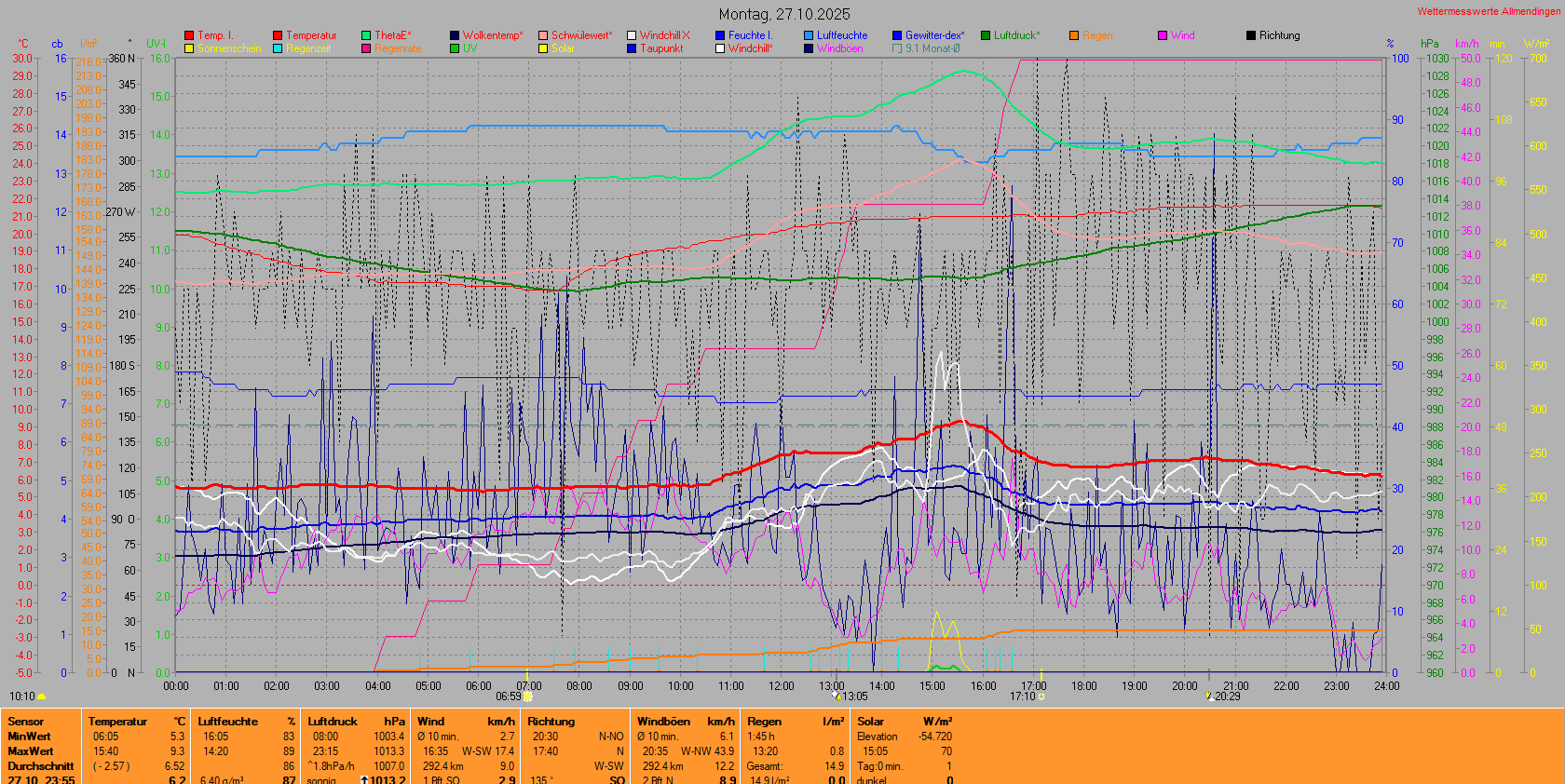Click the 12:00 time axis label
Viewport: 1565px width, 784px height.
782,686
